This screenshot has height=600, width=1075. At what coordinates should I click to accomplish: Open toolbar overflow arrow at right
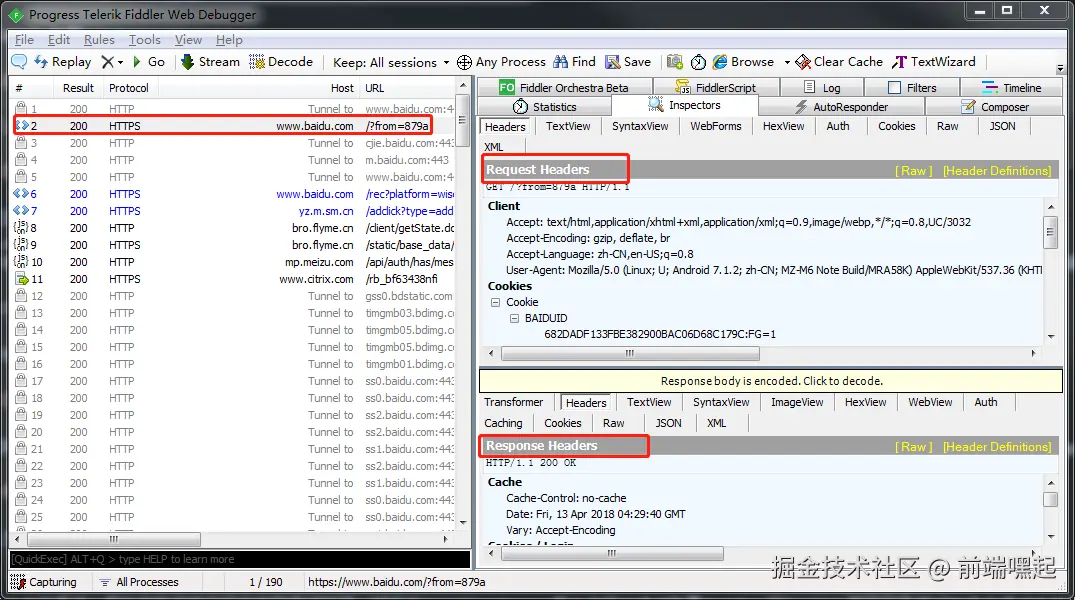[1060, 68]
